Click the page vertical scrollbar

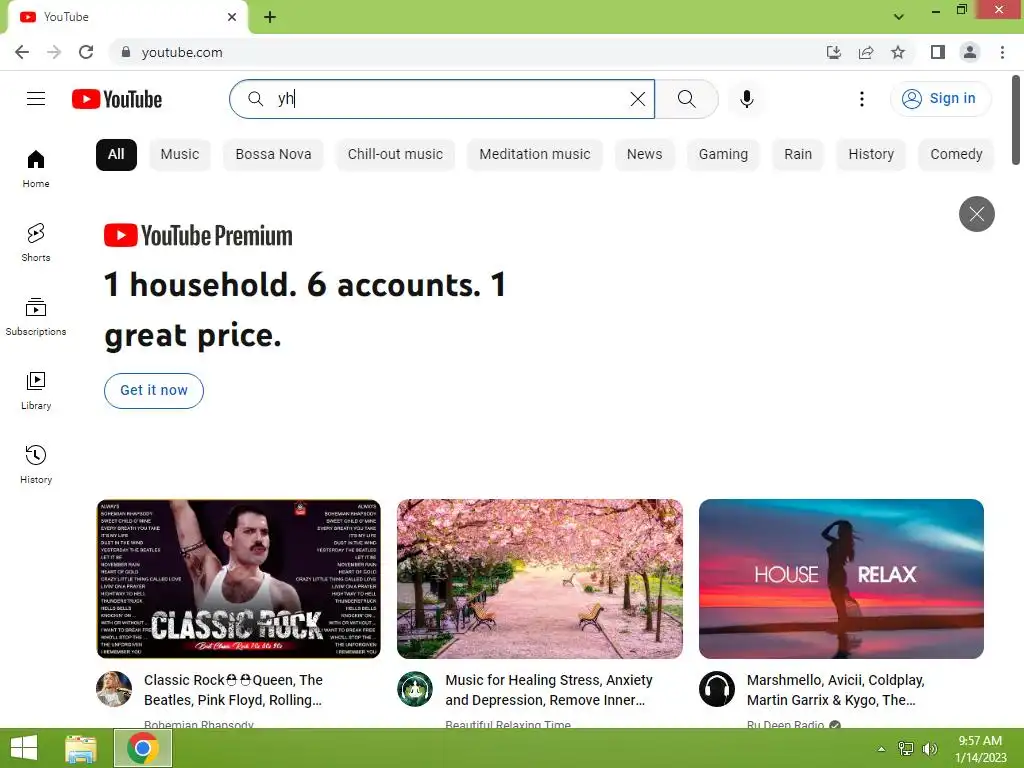pyautogui.click(x=1016, y=120)
